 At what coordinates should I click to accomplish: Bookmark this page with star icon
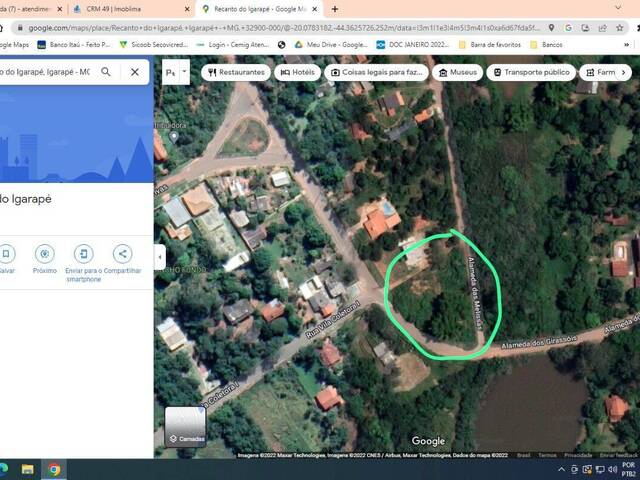tap(620, 28)
